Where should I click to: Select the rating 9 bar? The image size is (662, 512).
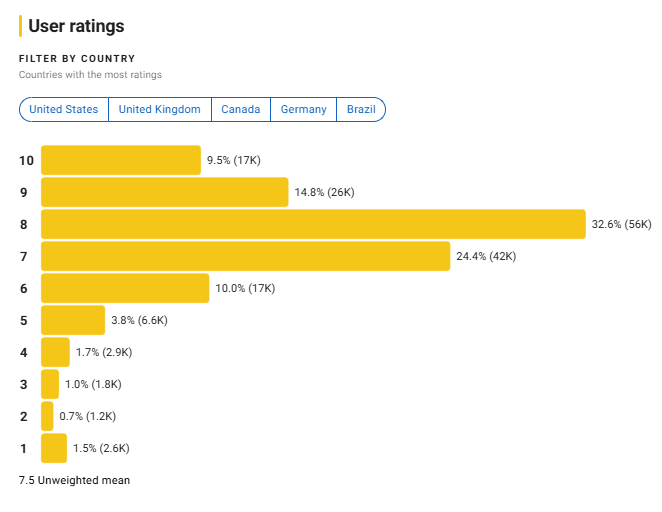click(x=164, y=192)
